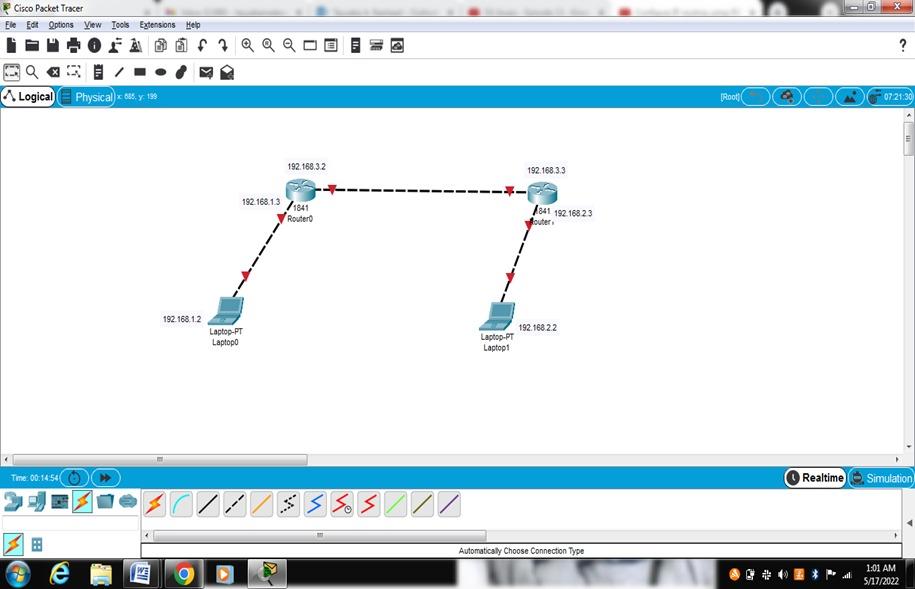Screen dimensions: 915x589
Task: Switch to Simulation mode
Action: click(x=881, y=478)
